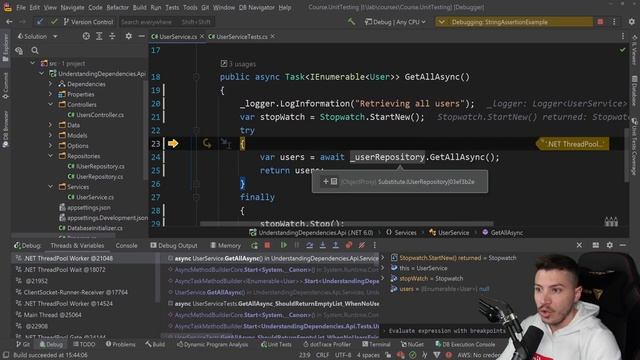
Task: Open the Problems tool window
Action: [x=120, y=344]
